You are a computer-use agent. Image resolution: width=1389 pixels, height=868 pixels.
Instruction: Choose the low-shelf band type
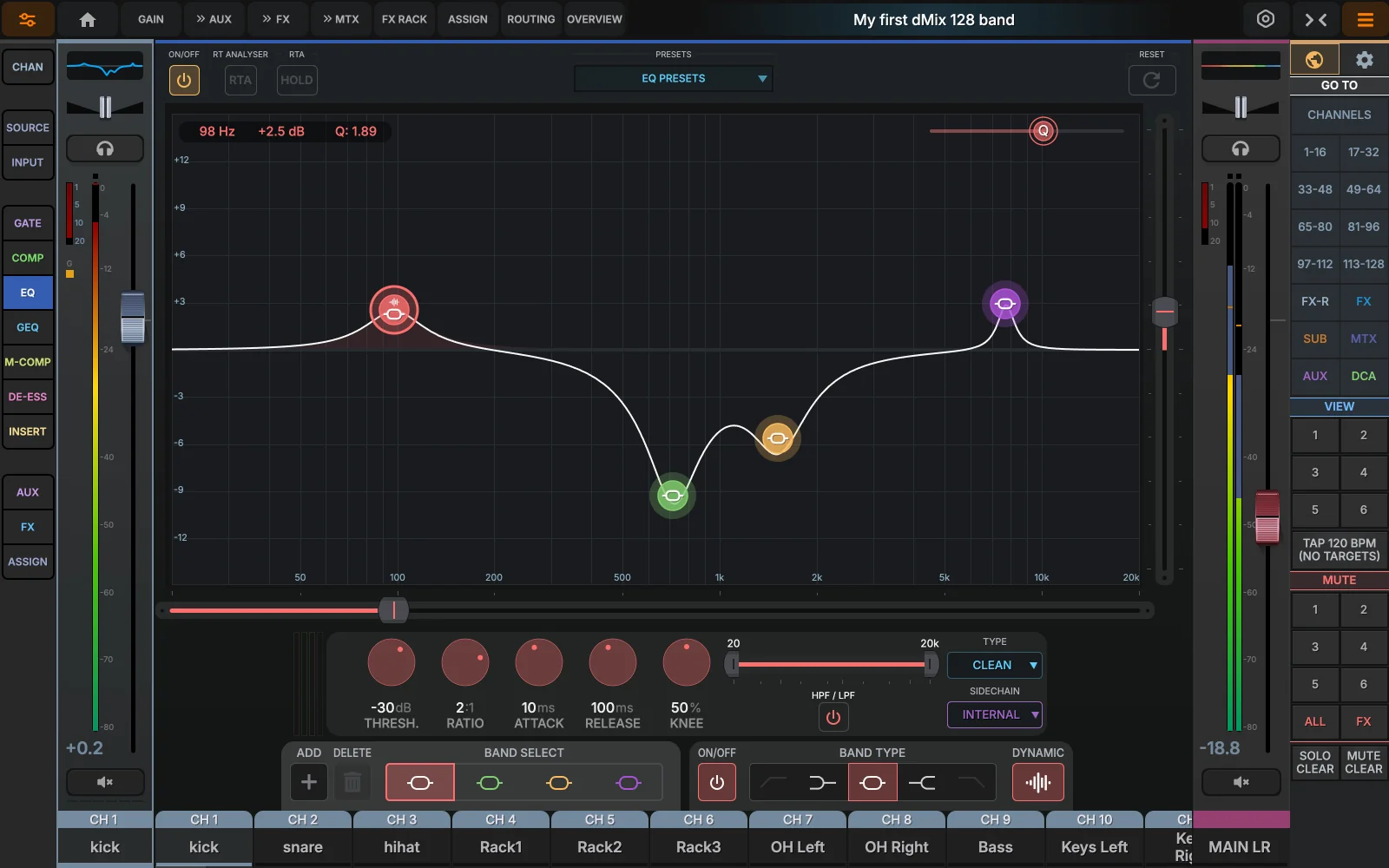point(822,782)
